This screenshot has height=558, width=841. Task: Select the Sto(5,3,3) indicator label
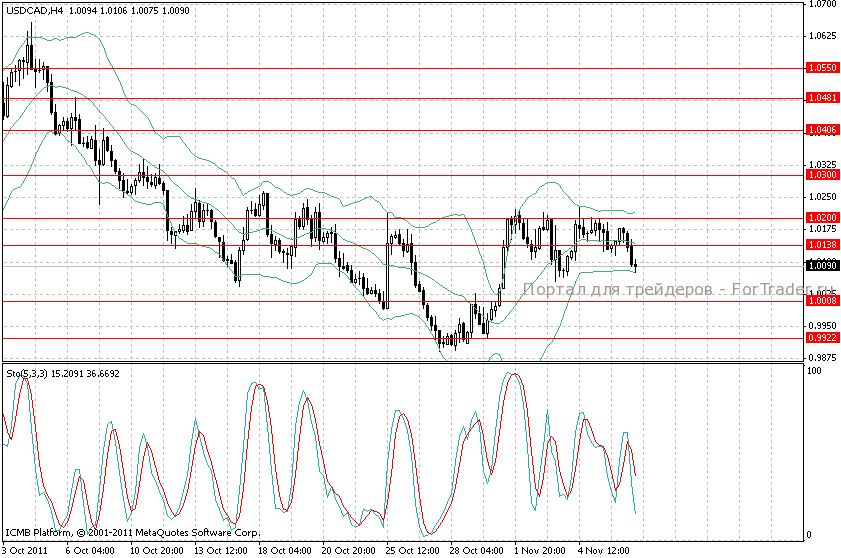tap(26, 374)
